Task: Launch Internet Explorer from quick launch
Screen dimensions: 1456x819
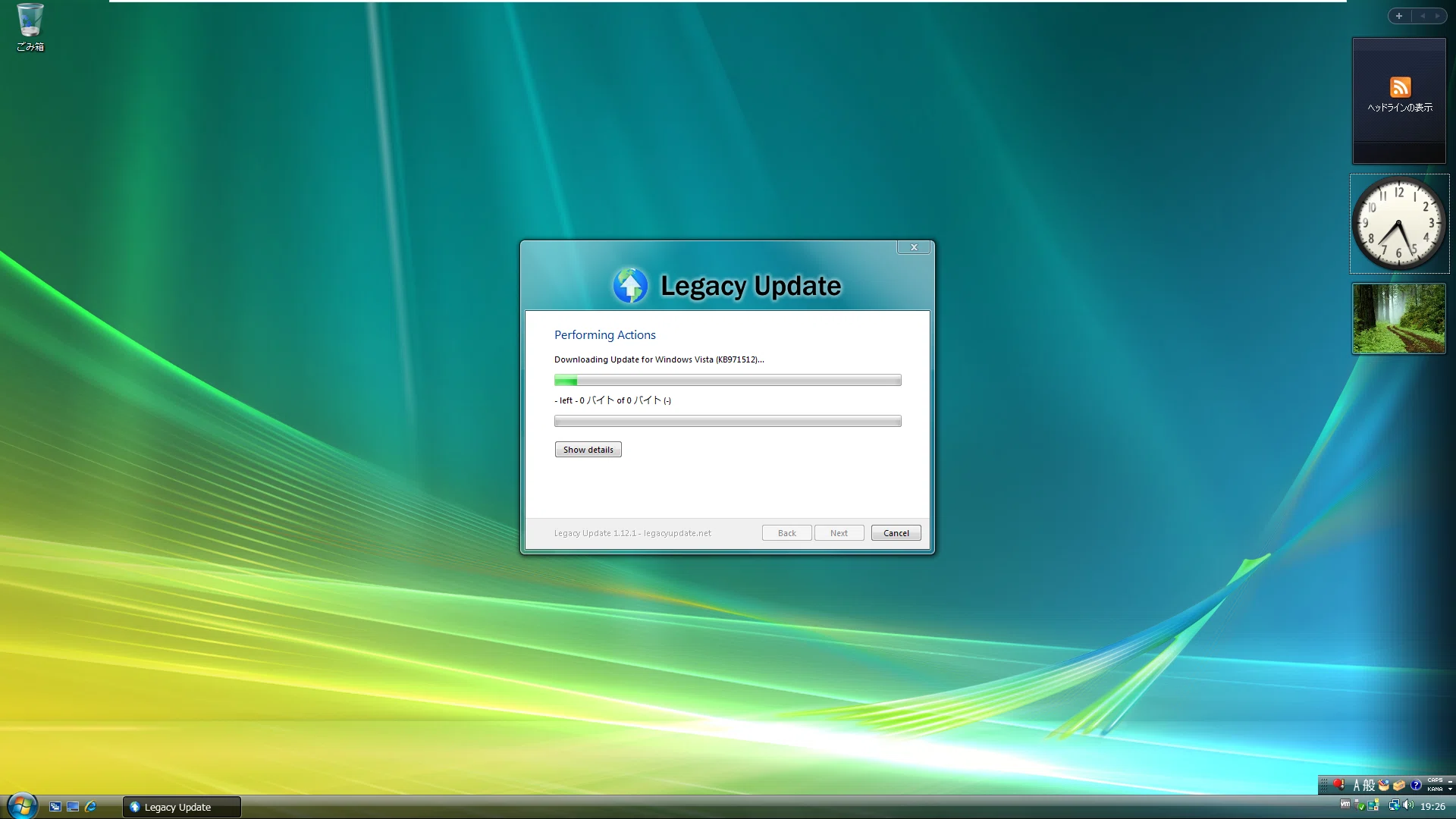Action: tap(91, 807)
